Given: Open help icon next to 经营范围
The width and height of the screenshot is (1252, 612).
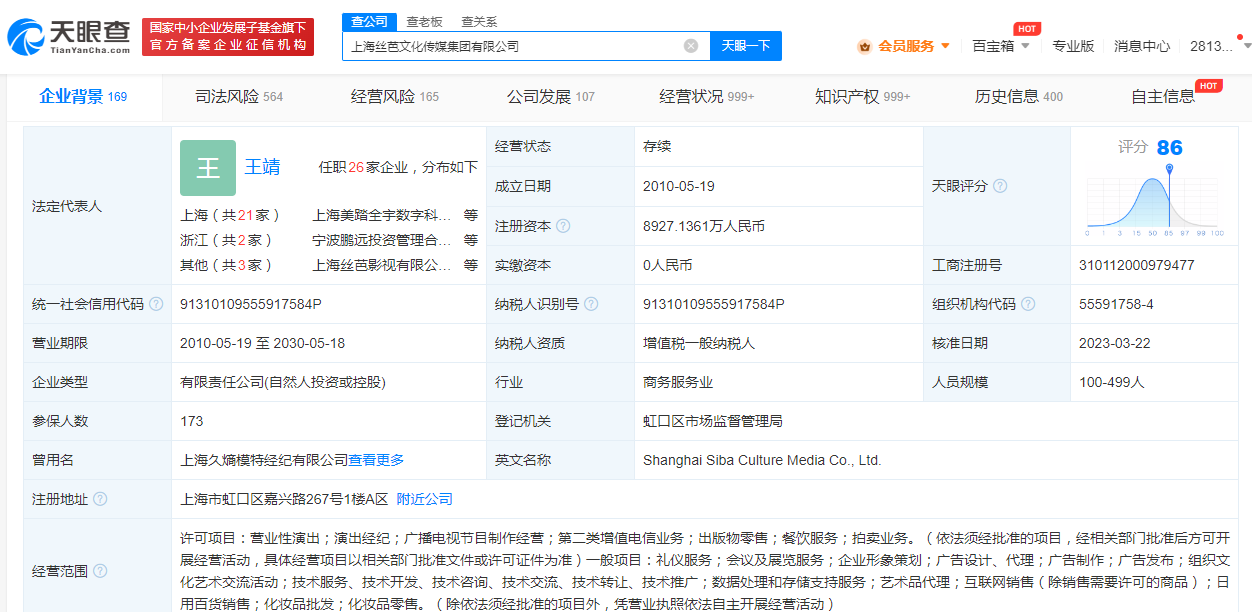Looking at the screenshot, I should click(x=100, y=571).
